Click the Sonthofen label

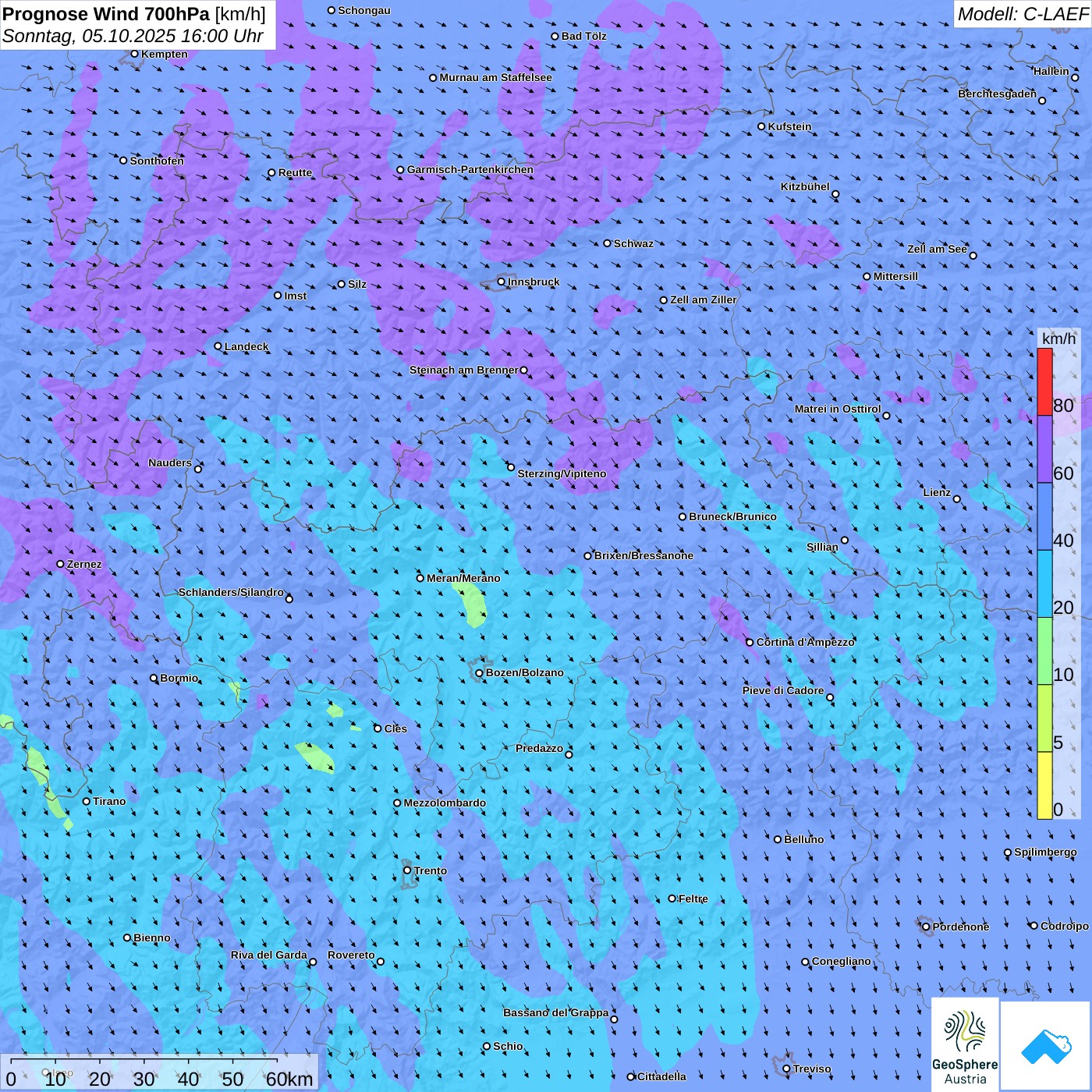click(157, 161)
